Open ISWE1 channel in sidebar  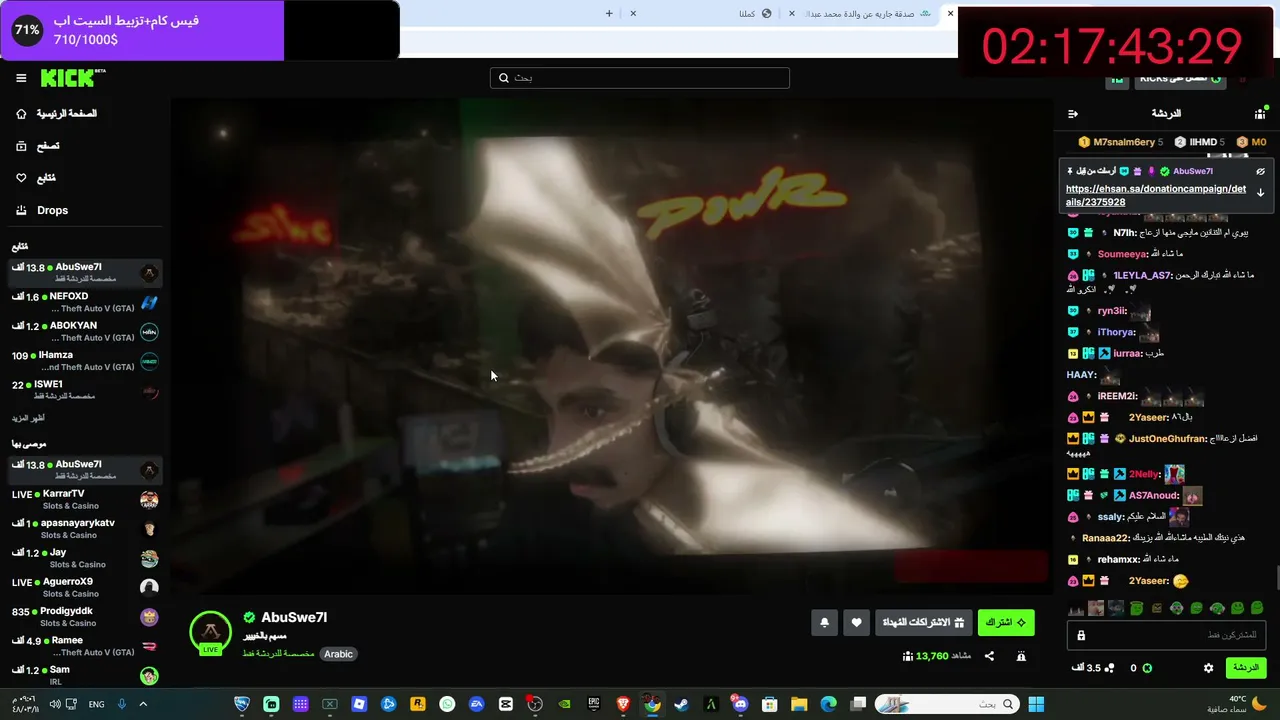85,390
